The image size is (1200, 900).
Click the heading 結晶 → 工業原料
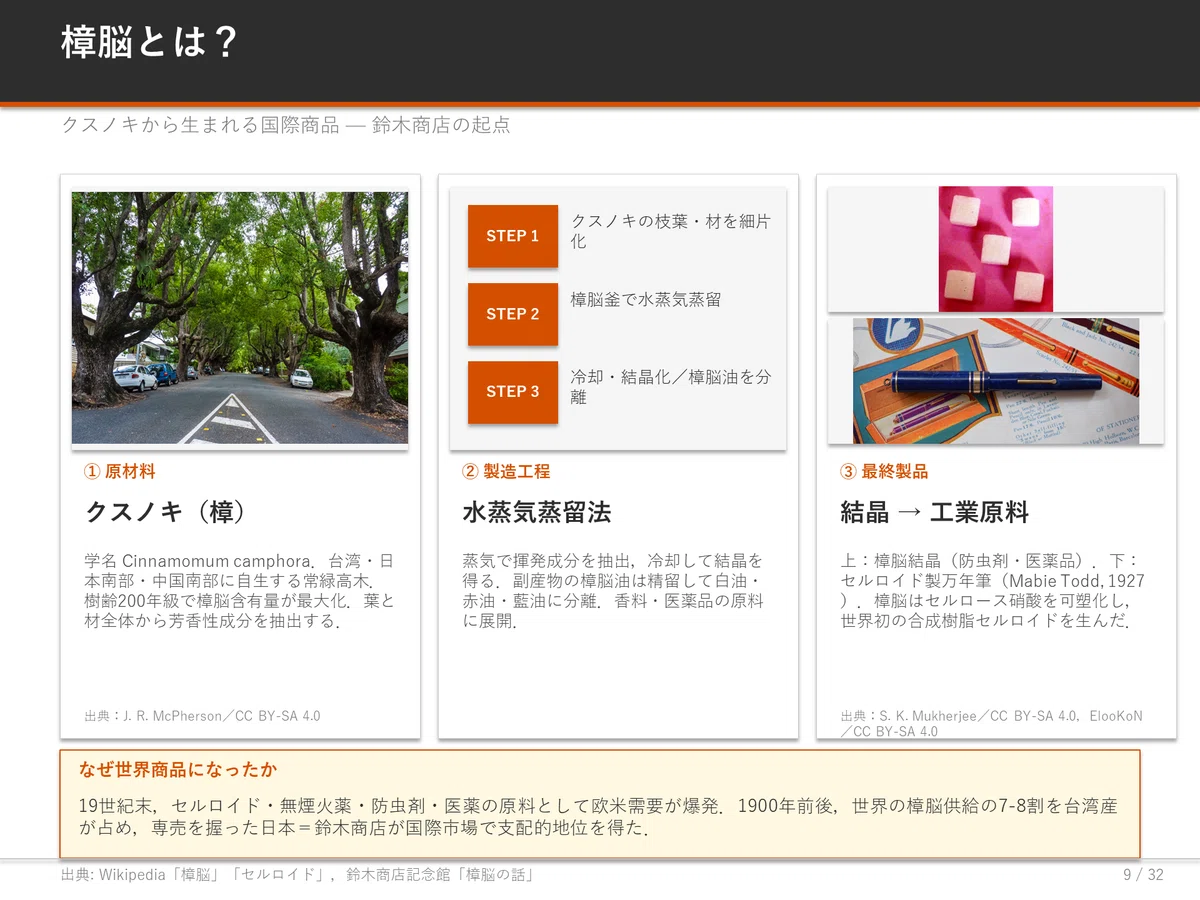[934, 513]
